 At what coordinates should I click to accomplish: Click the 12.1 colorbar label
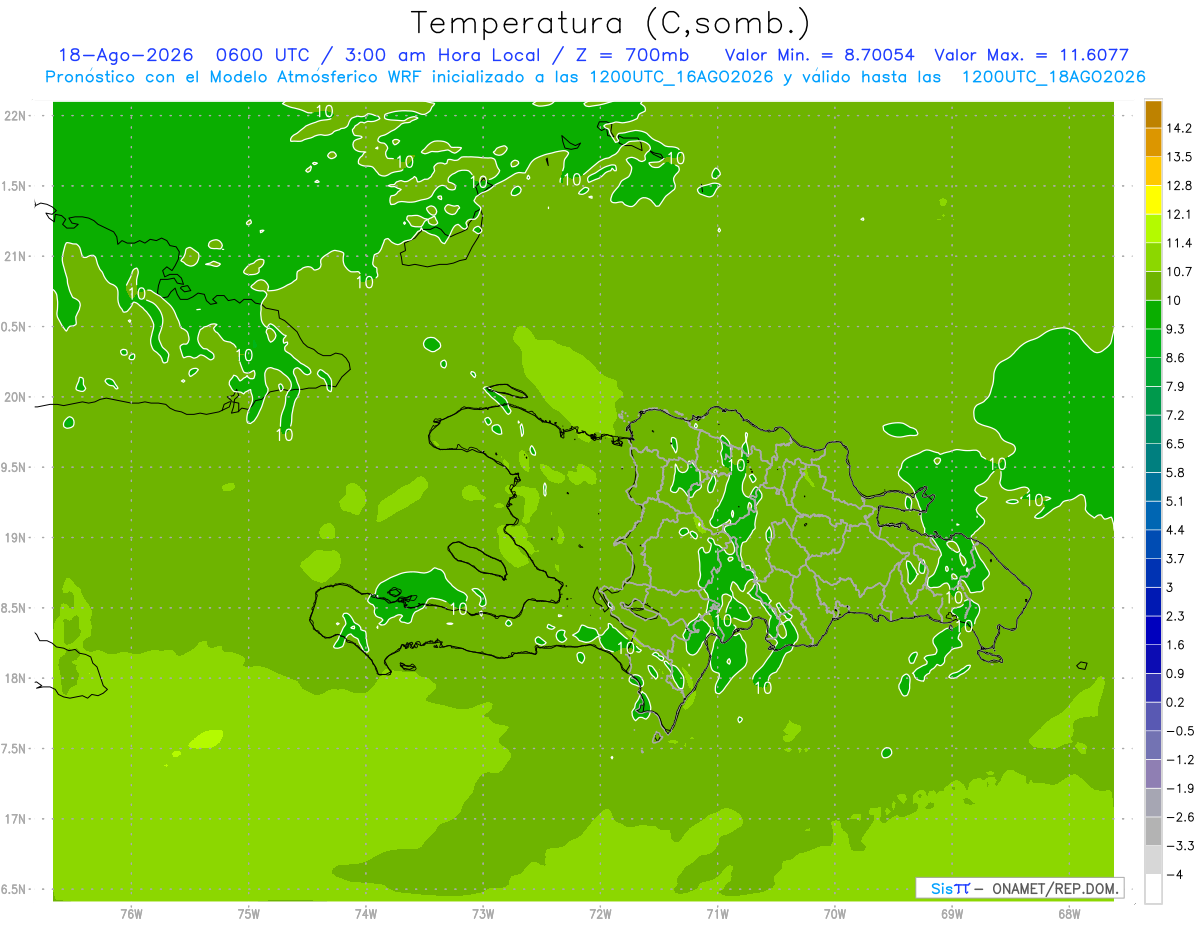[1178, 214]
